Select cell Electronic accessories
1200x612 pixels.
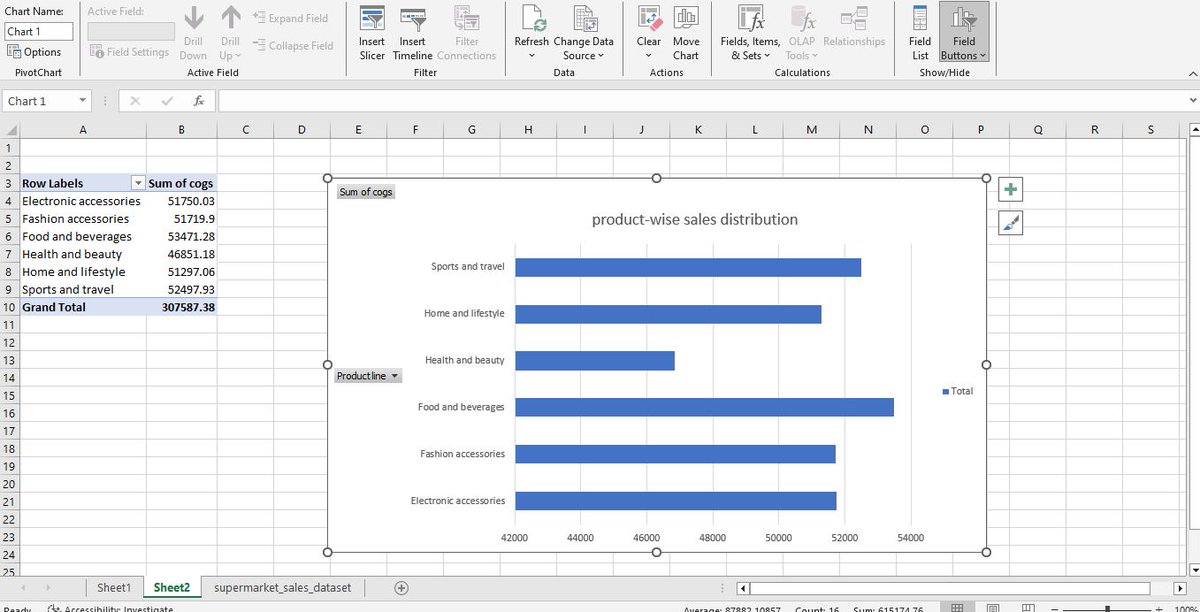point(82,201)
